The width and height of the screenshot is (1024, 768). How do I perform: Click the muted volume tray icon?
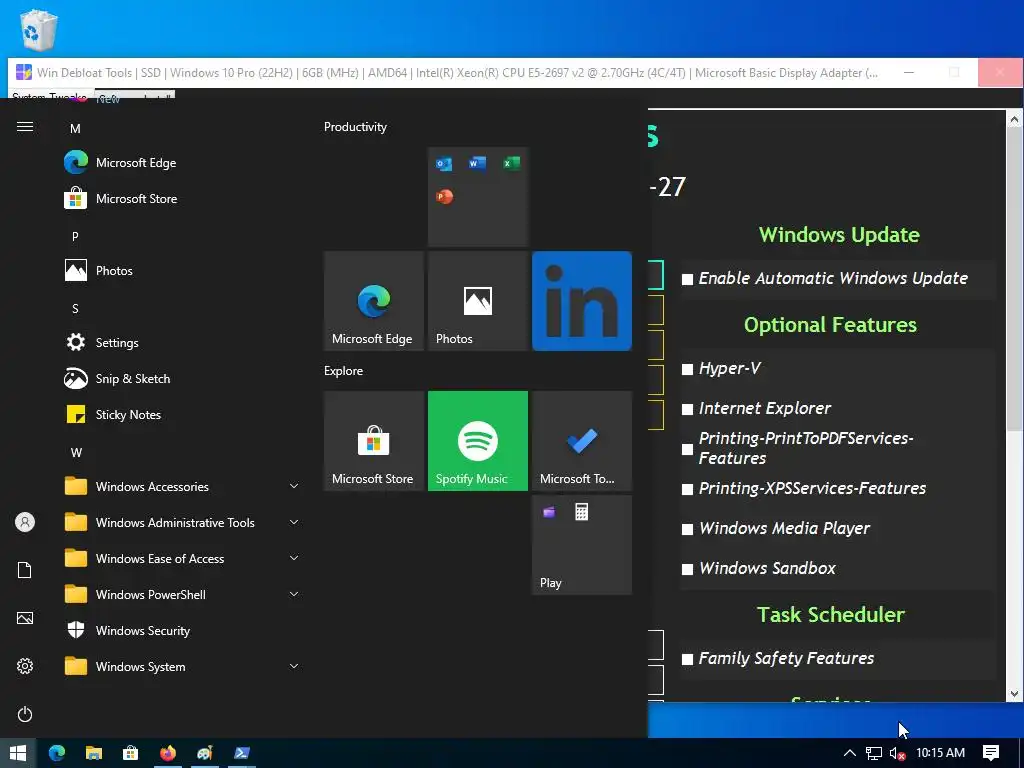(899, 753)
